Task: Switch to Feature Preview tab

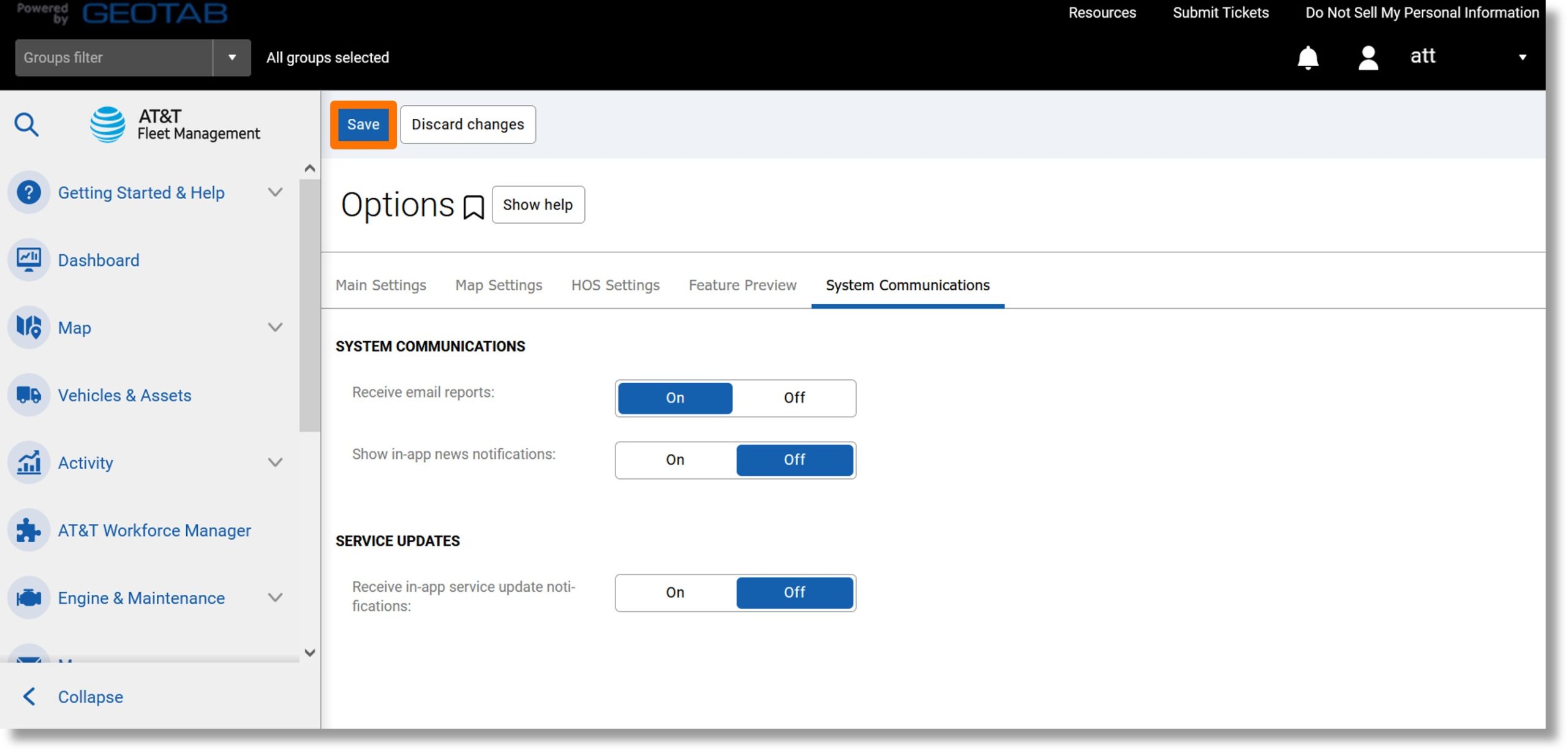Action: click(742, 285)
